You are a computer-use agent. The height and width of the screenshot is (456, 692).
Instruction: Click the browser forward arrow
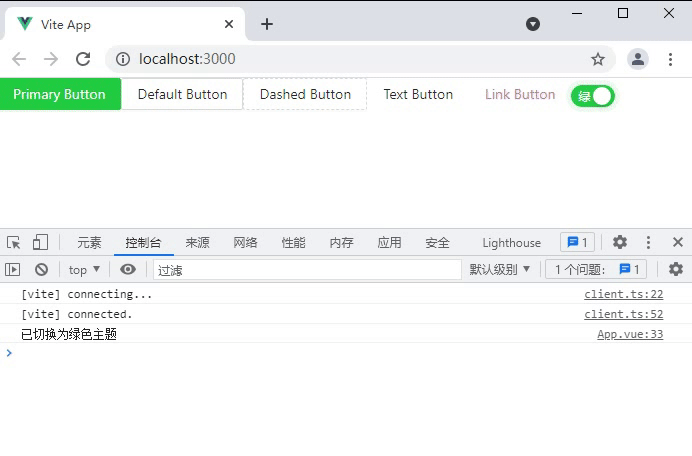(x=51, y=59)
